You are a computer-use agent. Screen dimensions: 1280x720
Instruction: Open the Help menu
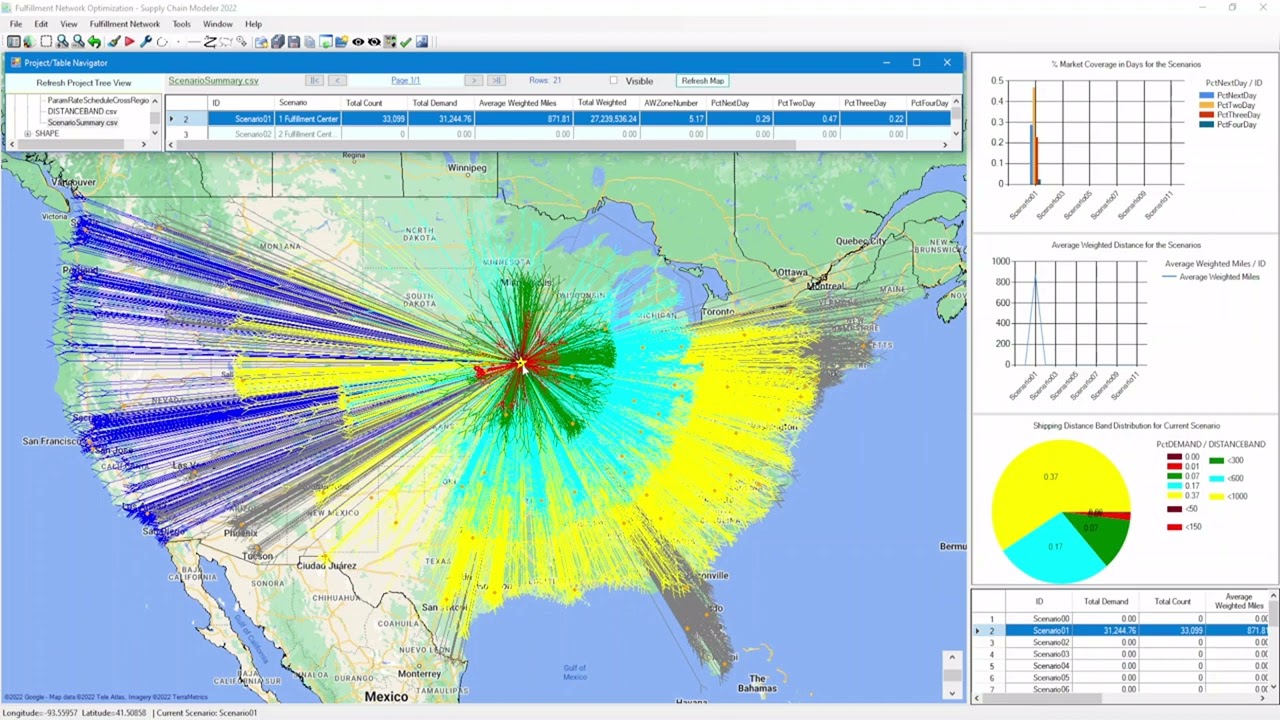253,24
